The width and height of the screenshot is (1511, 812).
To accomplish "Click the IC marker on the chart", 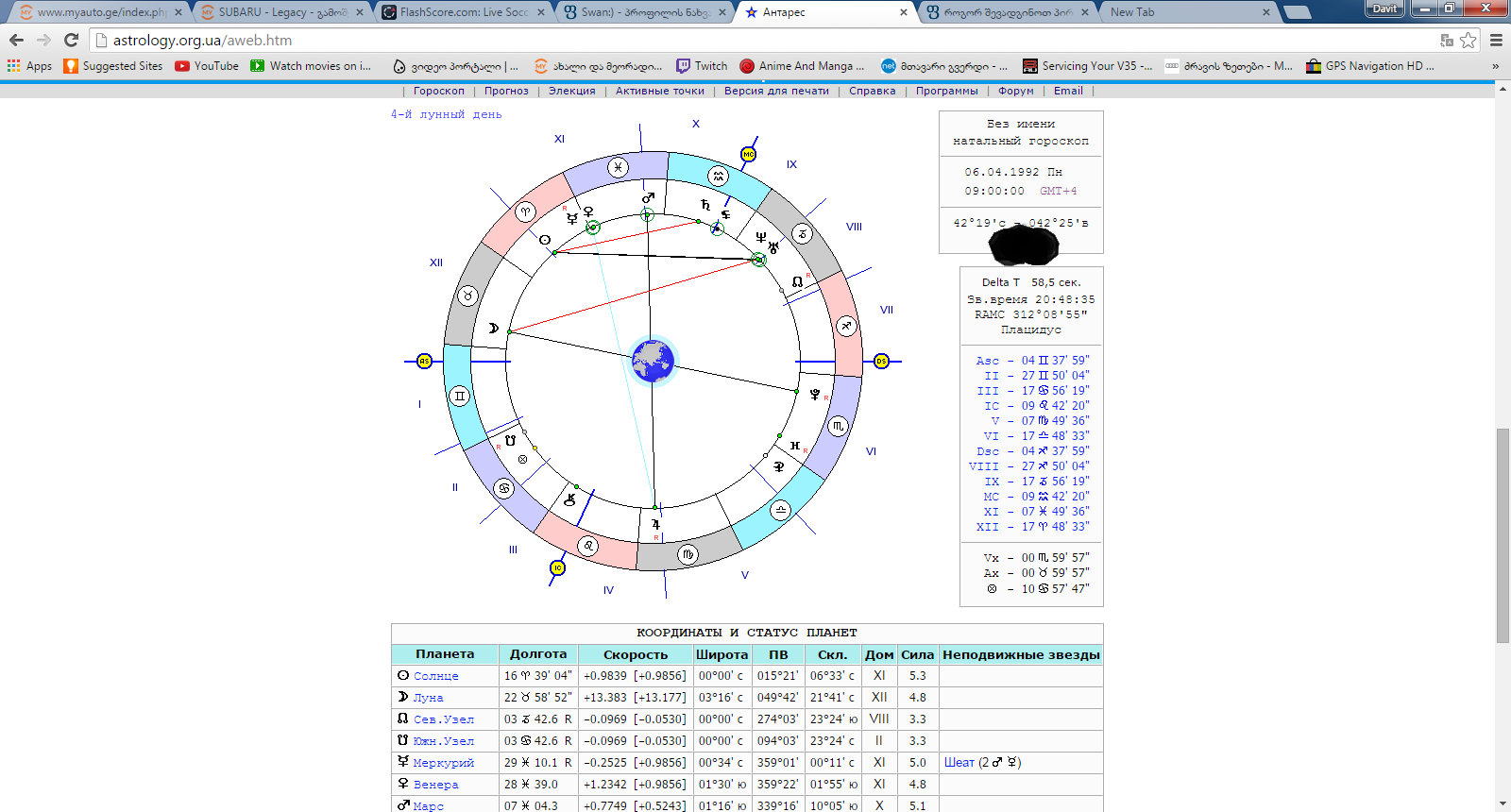I will coord(557,567).
